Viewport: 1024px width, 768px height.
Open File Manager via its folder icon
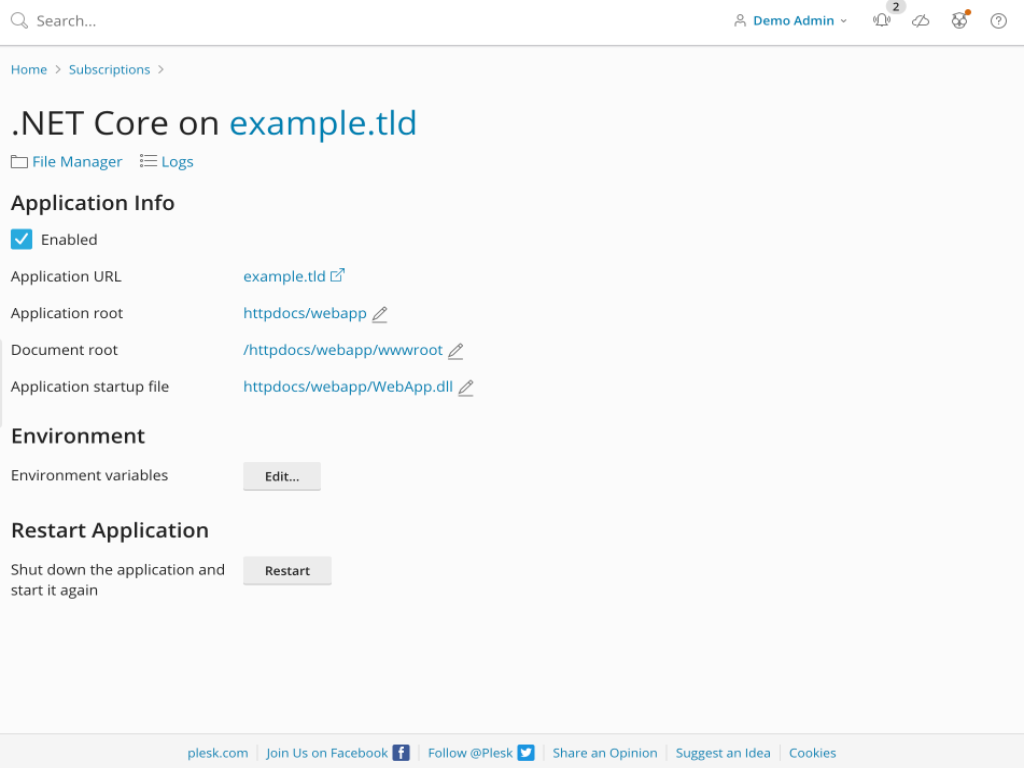18,161
